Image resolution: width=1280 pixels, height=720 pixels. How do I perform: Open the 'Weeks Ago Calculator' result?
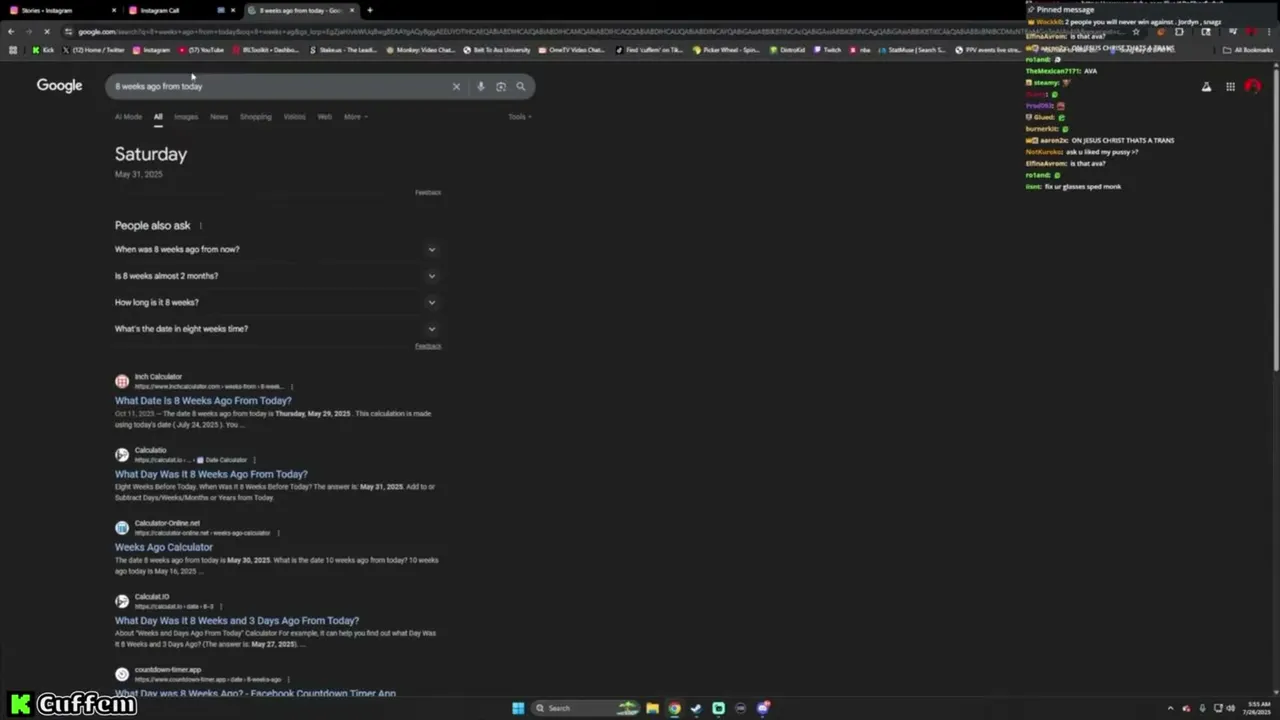[164, 547]
